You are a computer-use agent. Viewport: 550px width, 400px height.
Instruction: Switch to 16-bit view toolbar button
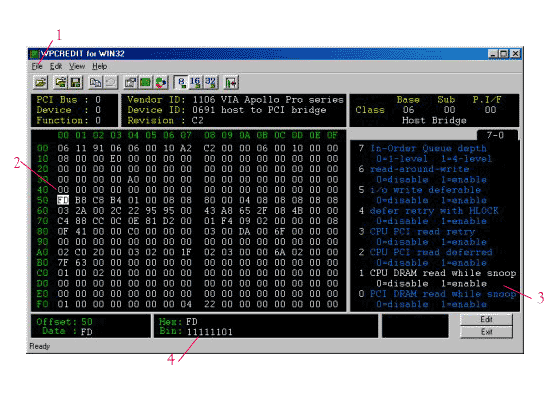pos(195,83)
